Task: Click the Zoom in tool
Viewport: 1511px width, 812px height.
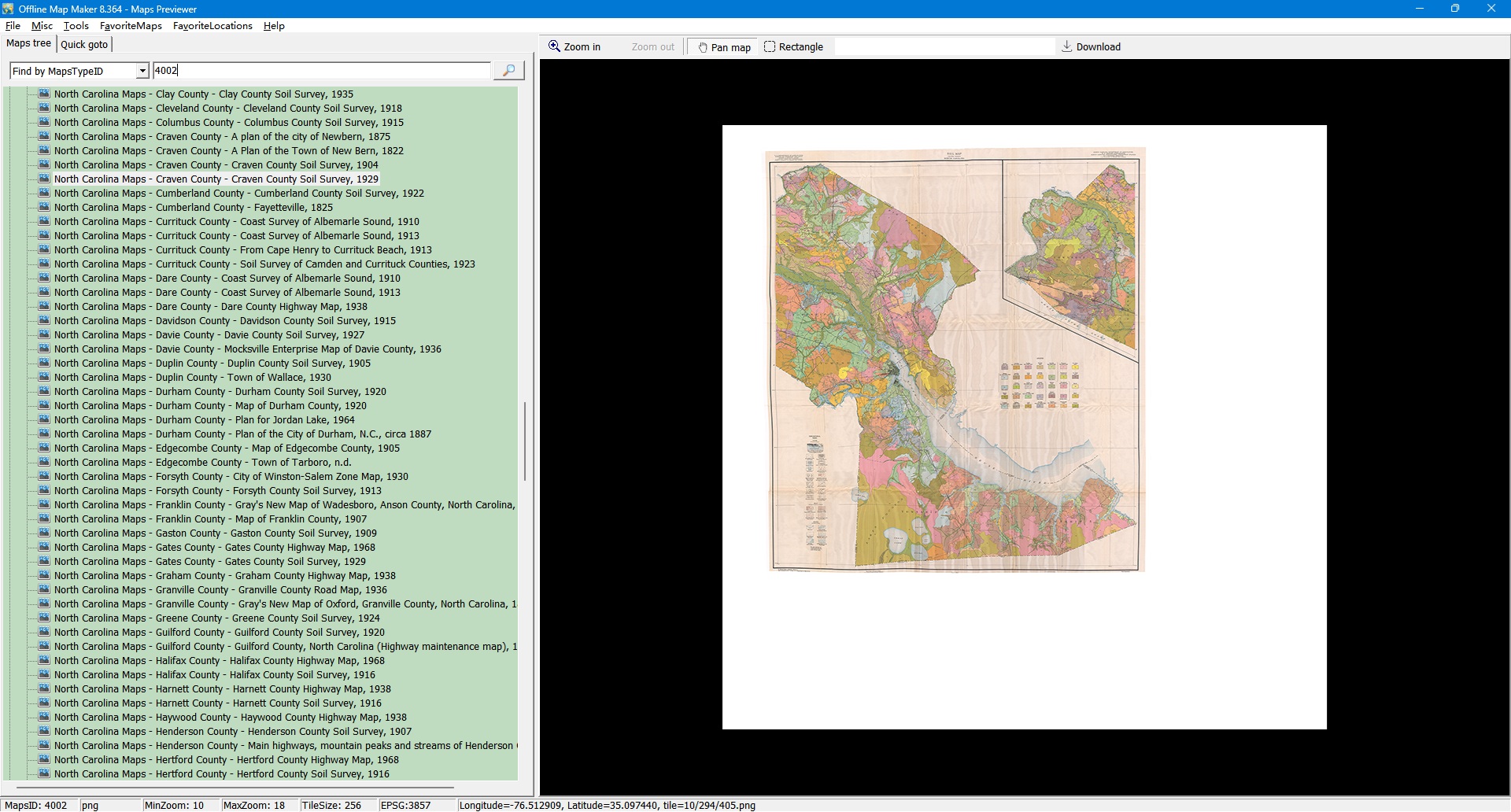Action: 574,47
